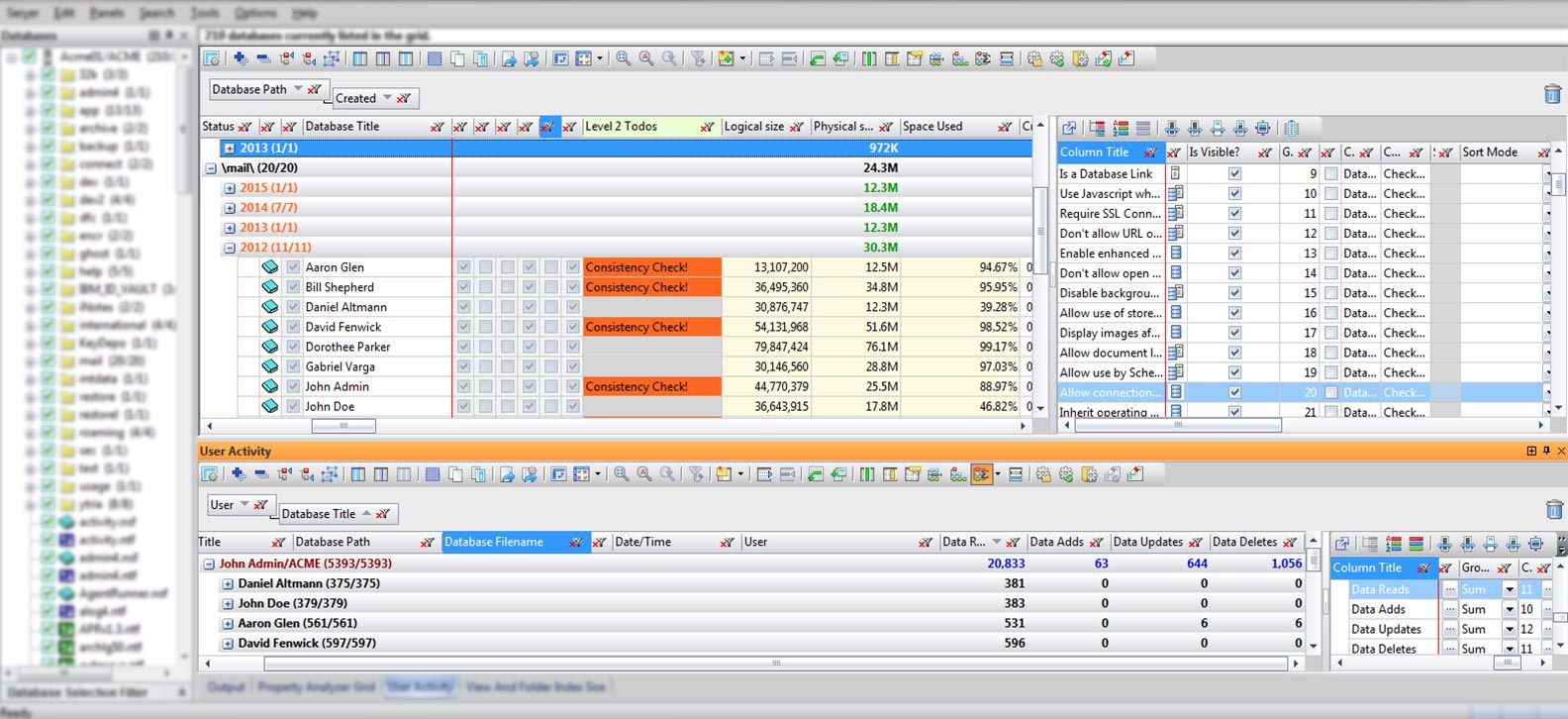Open the Options menu

255,13
